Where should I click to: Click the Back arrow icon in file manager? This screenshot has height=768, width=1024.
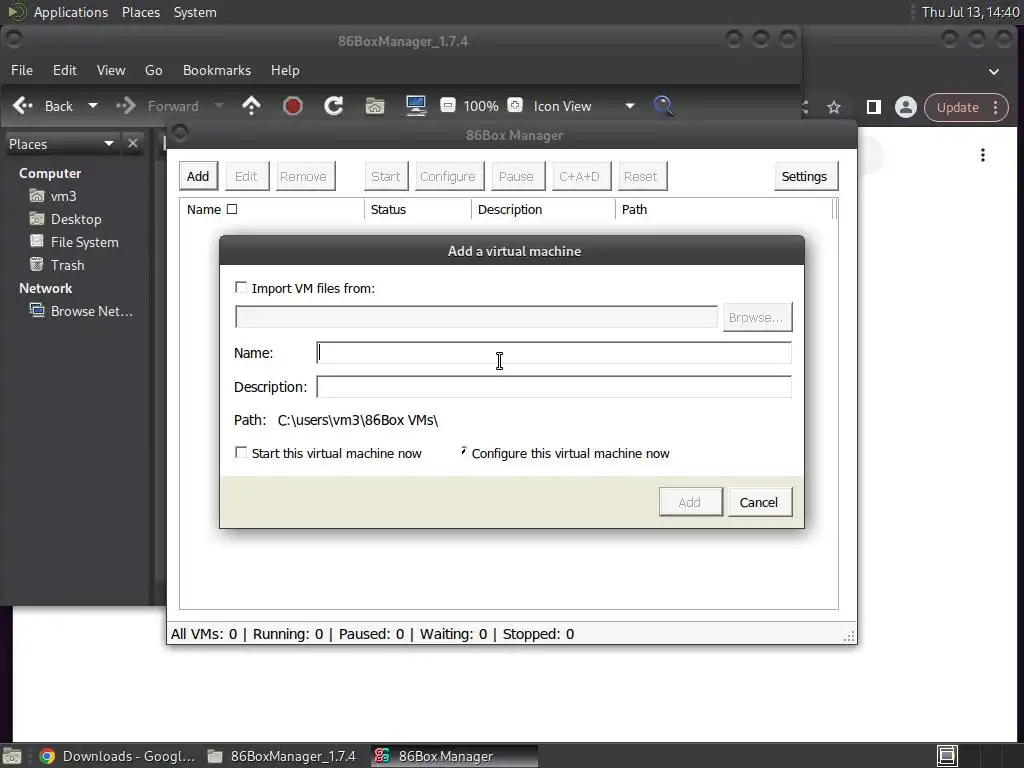(x=22, y=106)
